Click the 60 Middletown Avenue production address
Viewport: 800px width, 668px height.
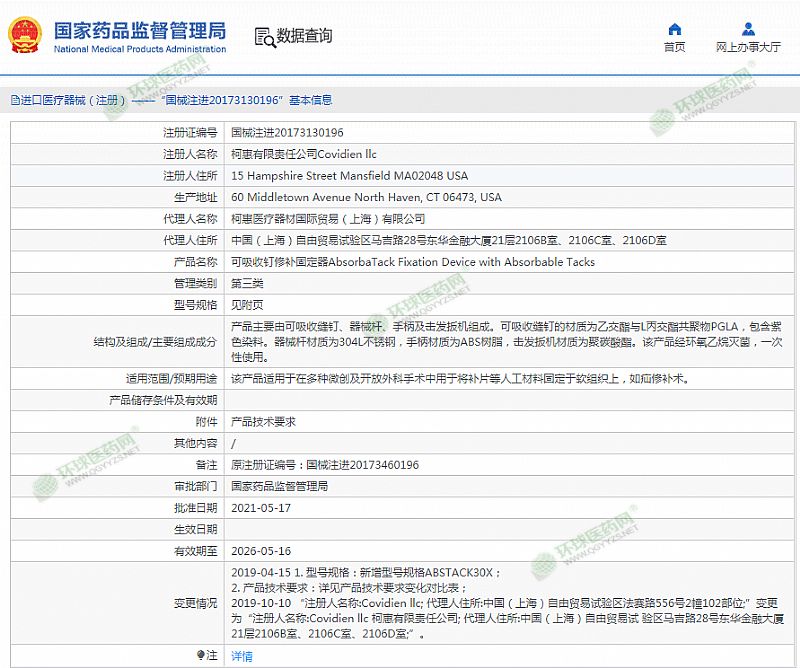point(366,197)
